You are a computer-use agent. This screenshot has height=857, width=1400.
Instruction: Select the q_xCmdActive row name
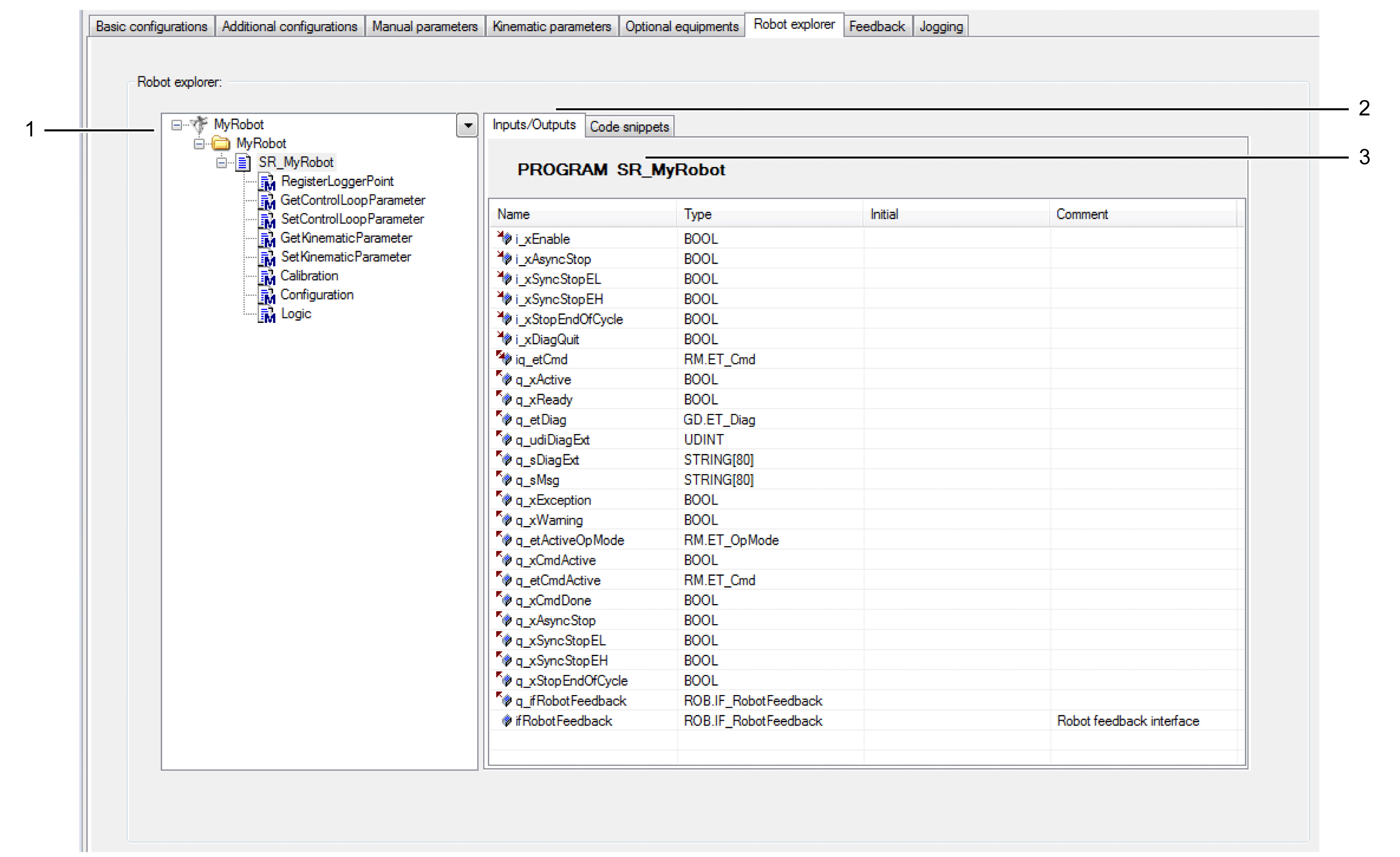(555, 560)
